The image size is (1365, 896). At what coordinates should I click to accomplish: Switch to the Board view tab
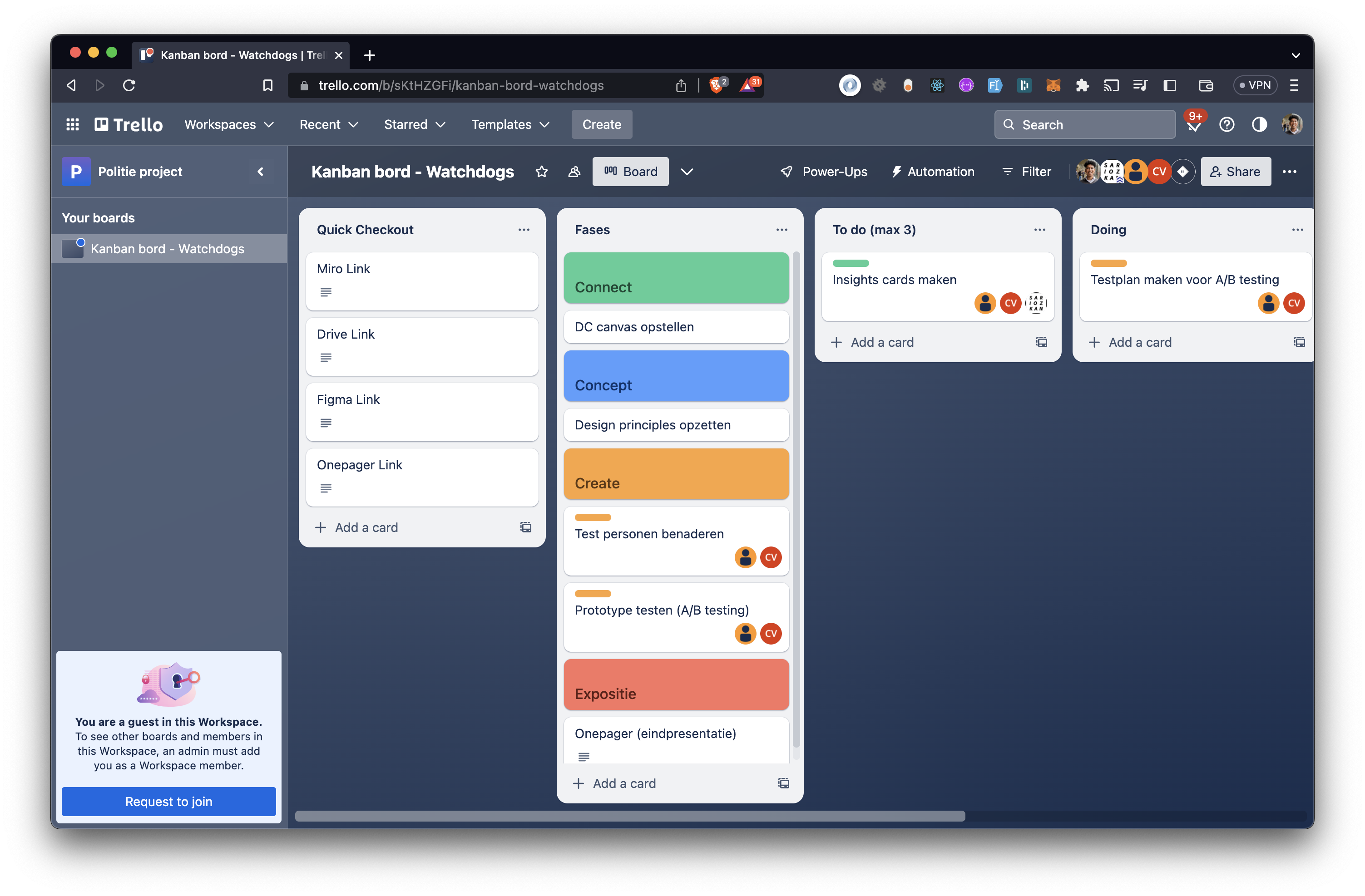click(x=630, y=172)
